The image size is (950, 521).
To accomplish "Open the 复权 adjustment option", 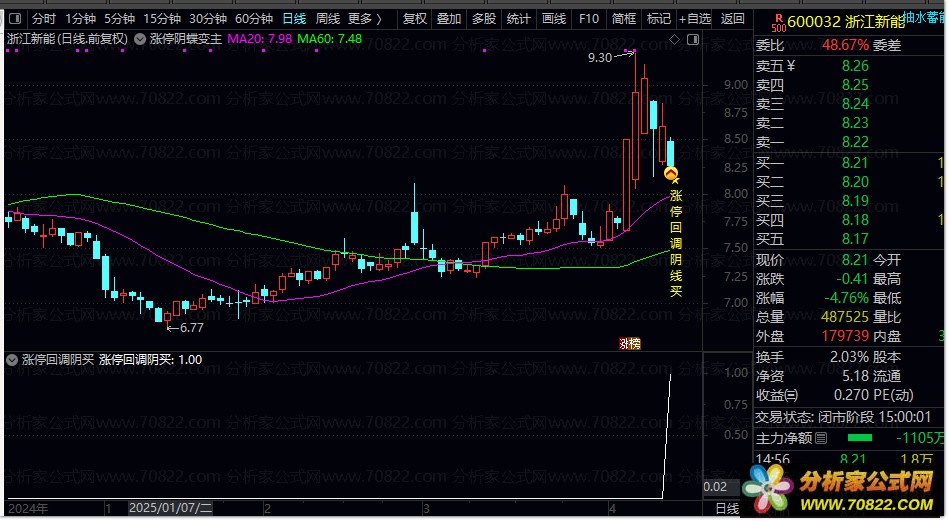I will tap(414, 19).
